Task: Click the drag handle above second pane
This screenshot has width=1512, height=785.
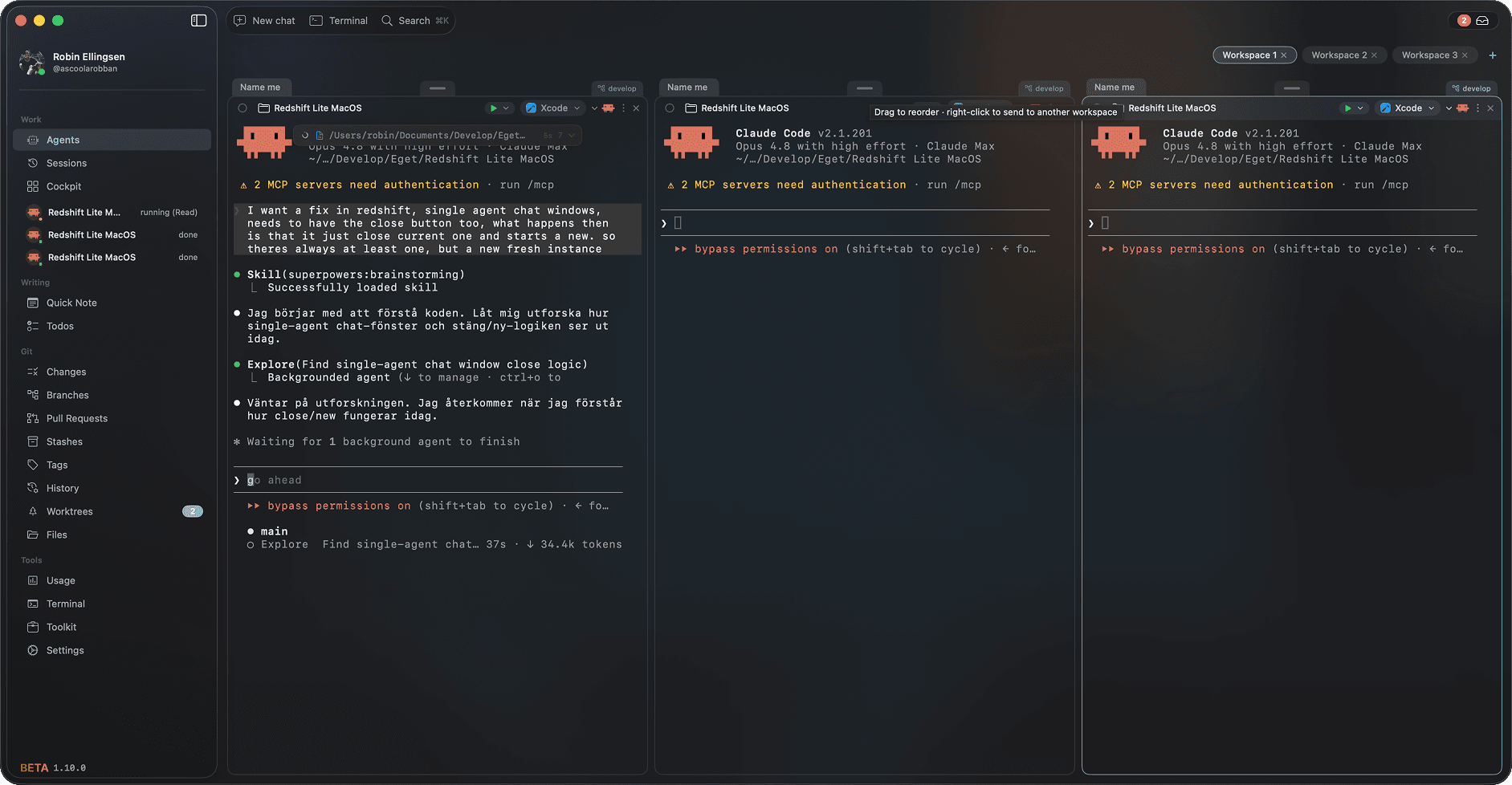Action: 865,87
